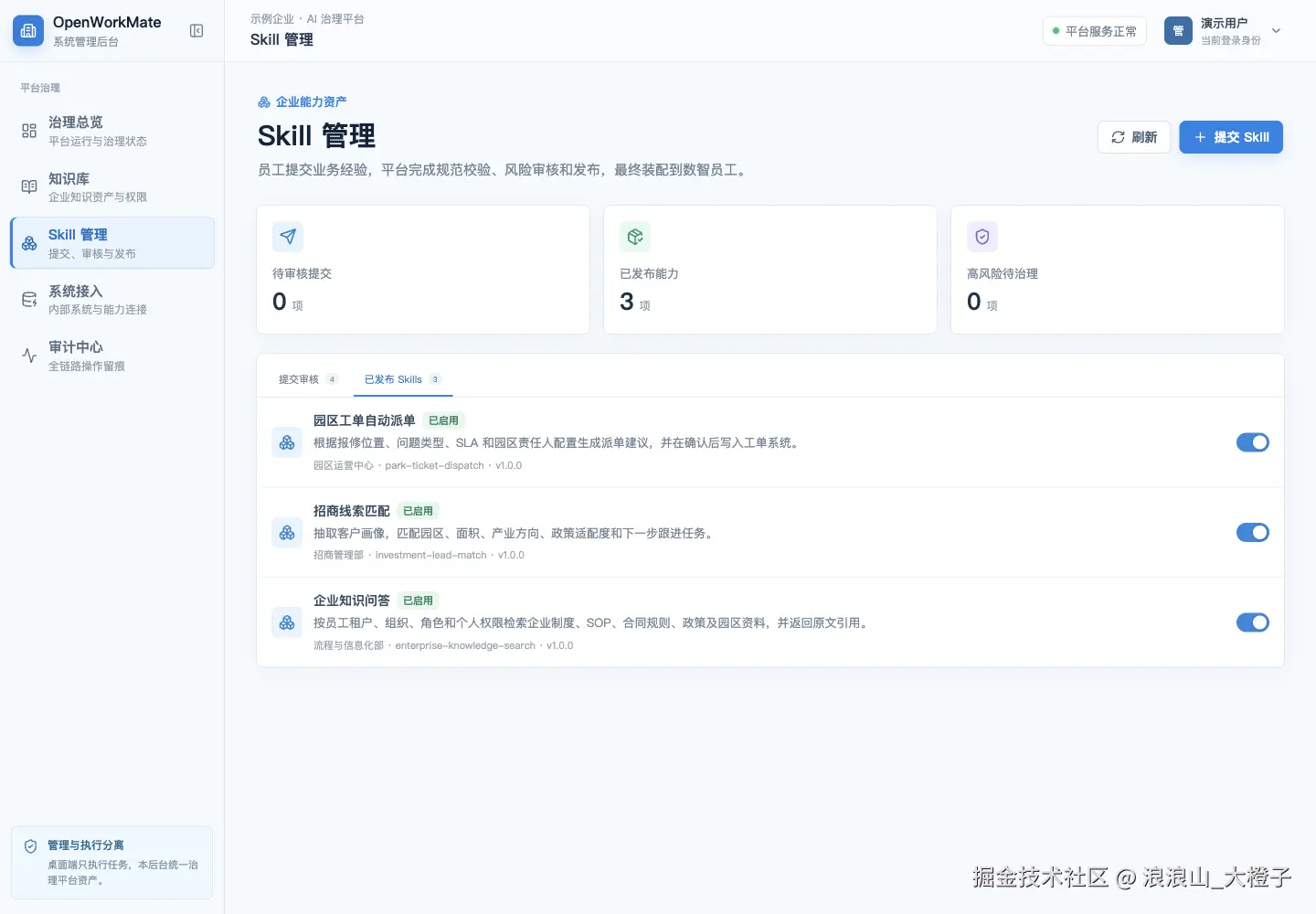1316x914 pixels.
Task: Click 已启用 badge next to 招商线索匹配
Action: [419, 511]
